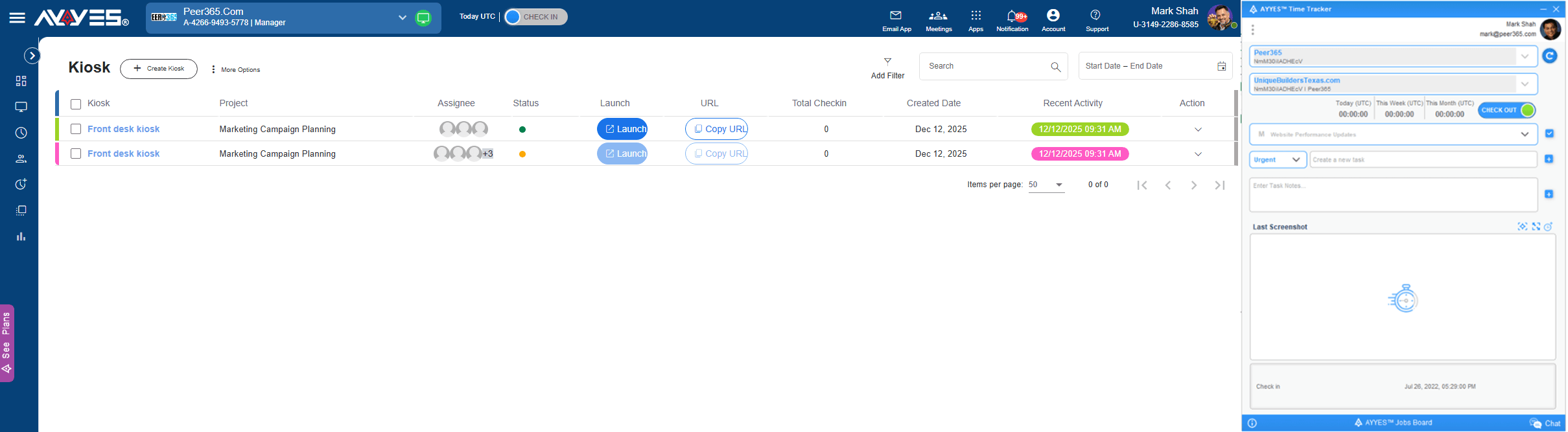Expand Action chevron of pink-accent kiosk row
Image resolution: width=1568 pixels, height=432 pixels.
coord(1198,154)
